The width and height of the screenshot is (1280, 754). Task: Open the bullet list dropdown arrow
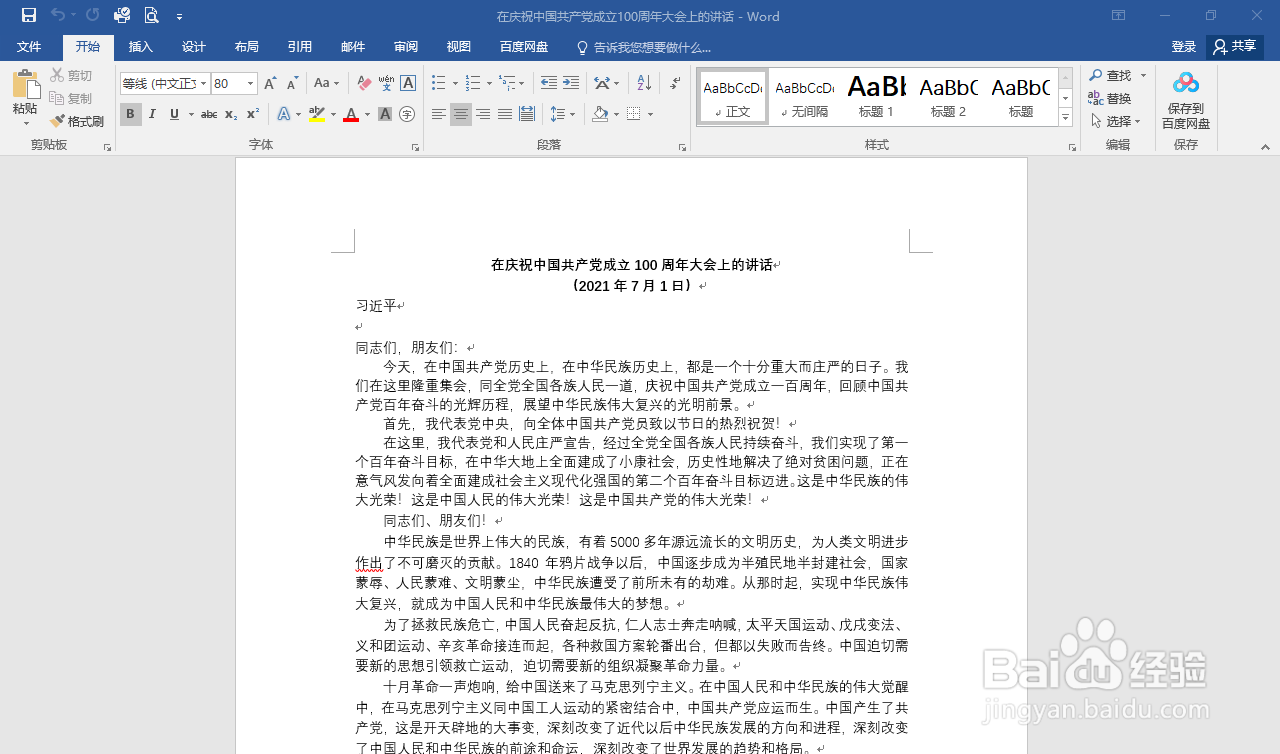[455, 83]
